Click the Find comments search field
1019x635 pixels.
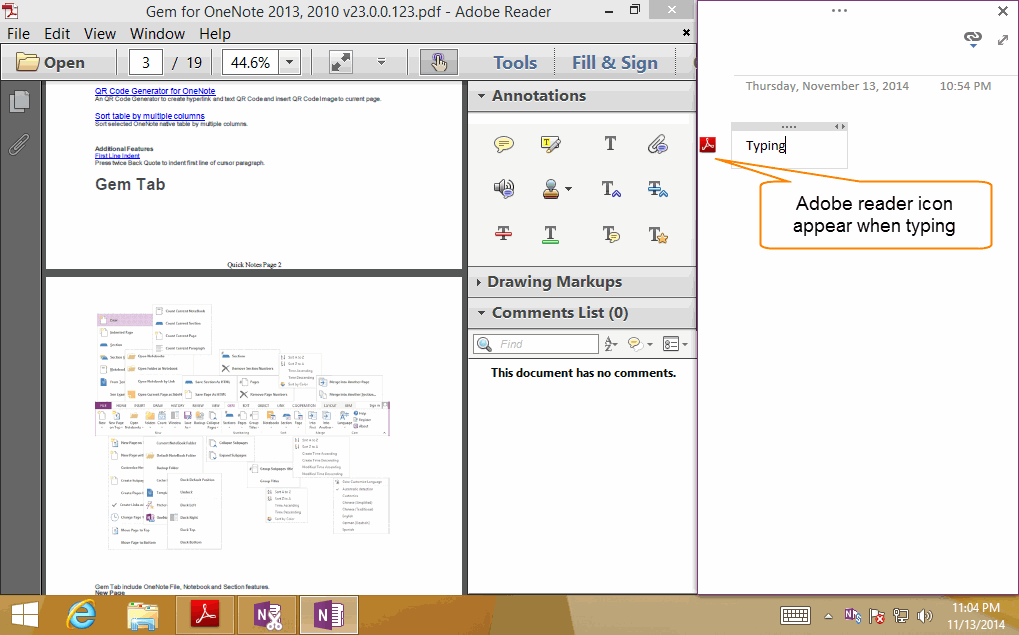[x=536, y=344]
